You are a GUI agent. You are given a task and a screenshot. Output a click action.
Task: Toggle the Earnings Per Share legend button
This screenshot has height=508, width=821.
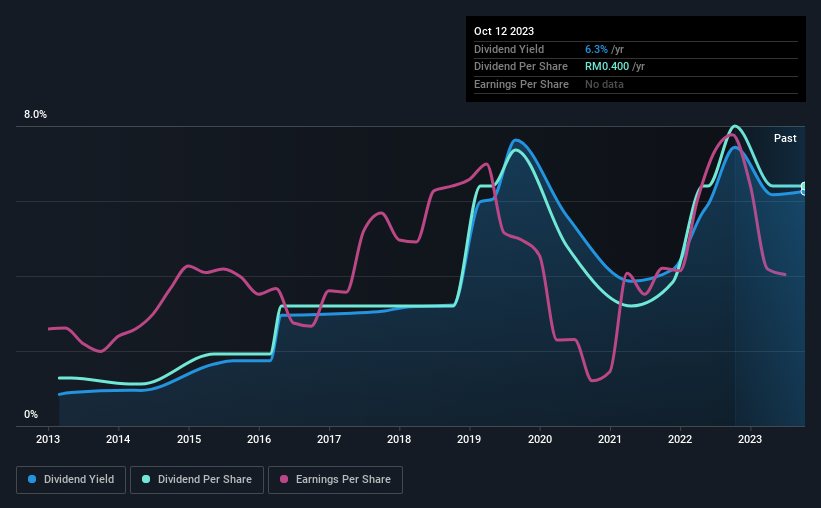click(335, 480)
